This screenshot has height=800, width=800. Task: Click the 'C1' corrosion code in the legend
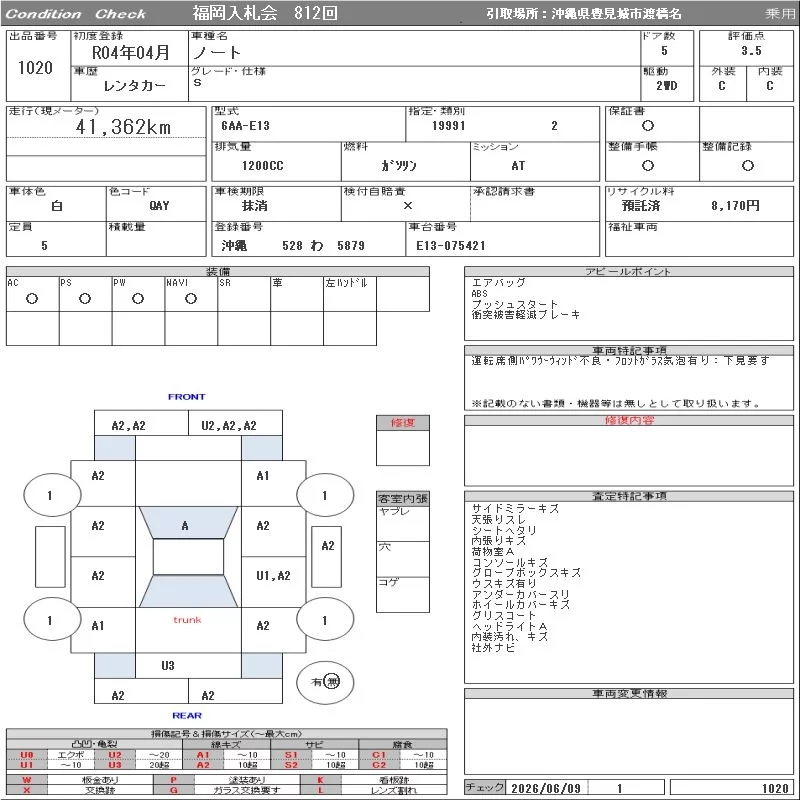coord(379,755)
